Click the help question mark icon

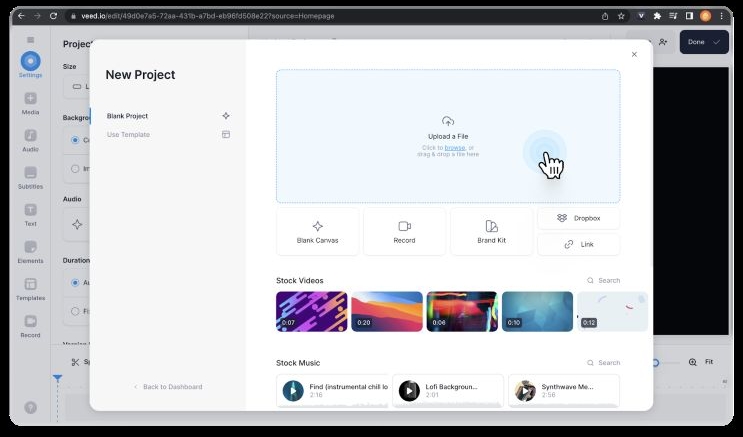30,408
